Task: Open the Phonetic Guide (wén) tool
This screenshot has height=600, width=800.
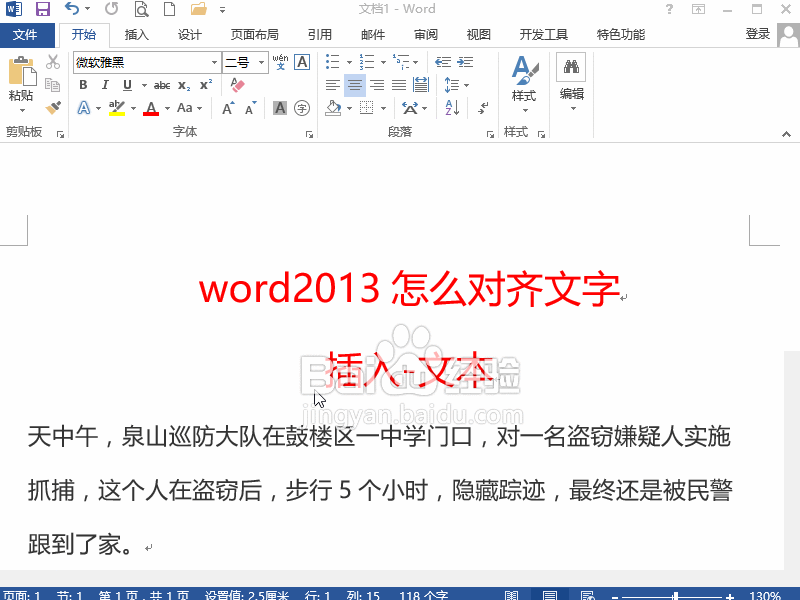Action: coord(280,62)
